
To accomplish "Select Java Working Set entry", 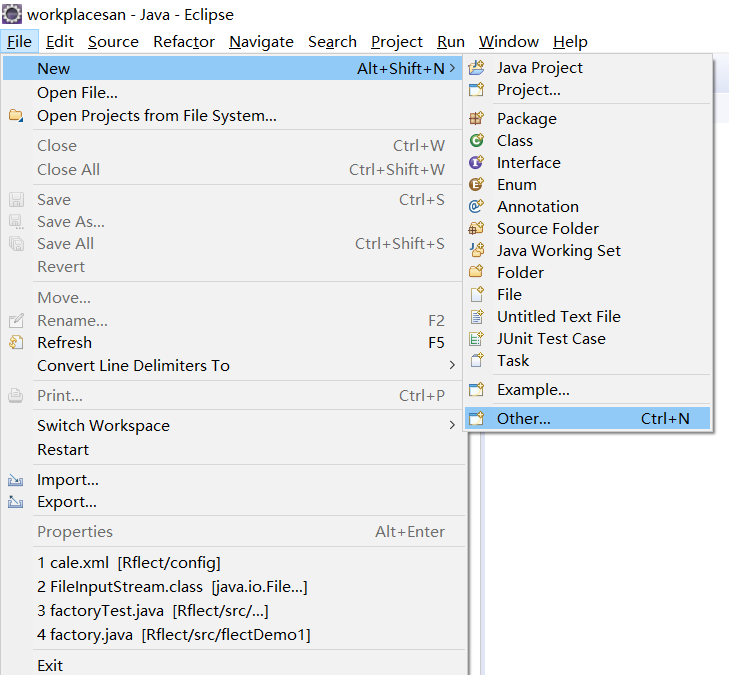I will pos(587,251).
